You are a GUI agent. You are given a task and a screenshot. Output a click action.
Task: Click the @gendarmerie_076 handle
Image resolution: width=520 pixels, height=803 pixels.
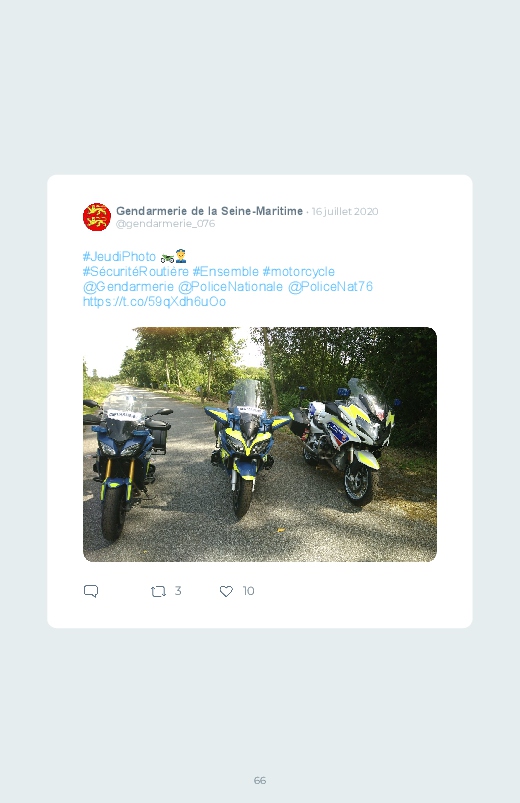pyautogui.click(x=165, y=224)
